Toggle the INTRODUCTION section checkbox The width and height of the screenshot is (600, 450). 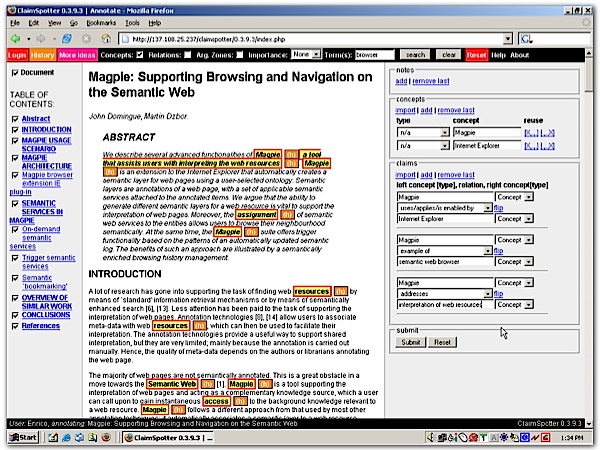[15, 129]
